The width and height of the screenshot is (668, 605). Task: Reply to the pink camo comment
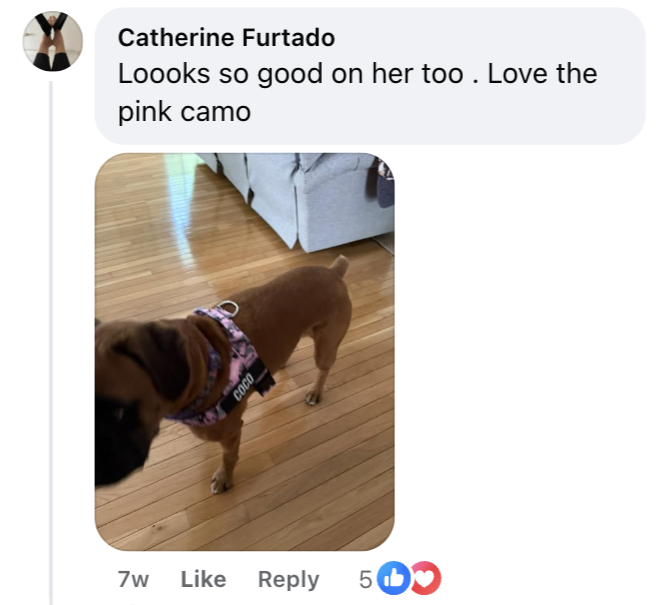288,580
